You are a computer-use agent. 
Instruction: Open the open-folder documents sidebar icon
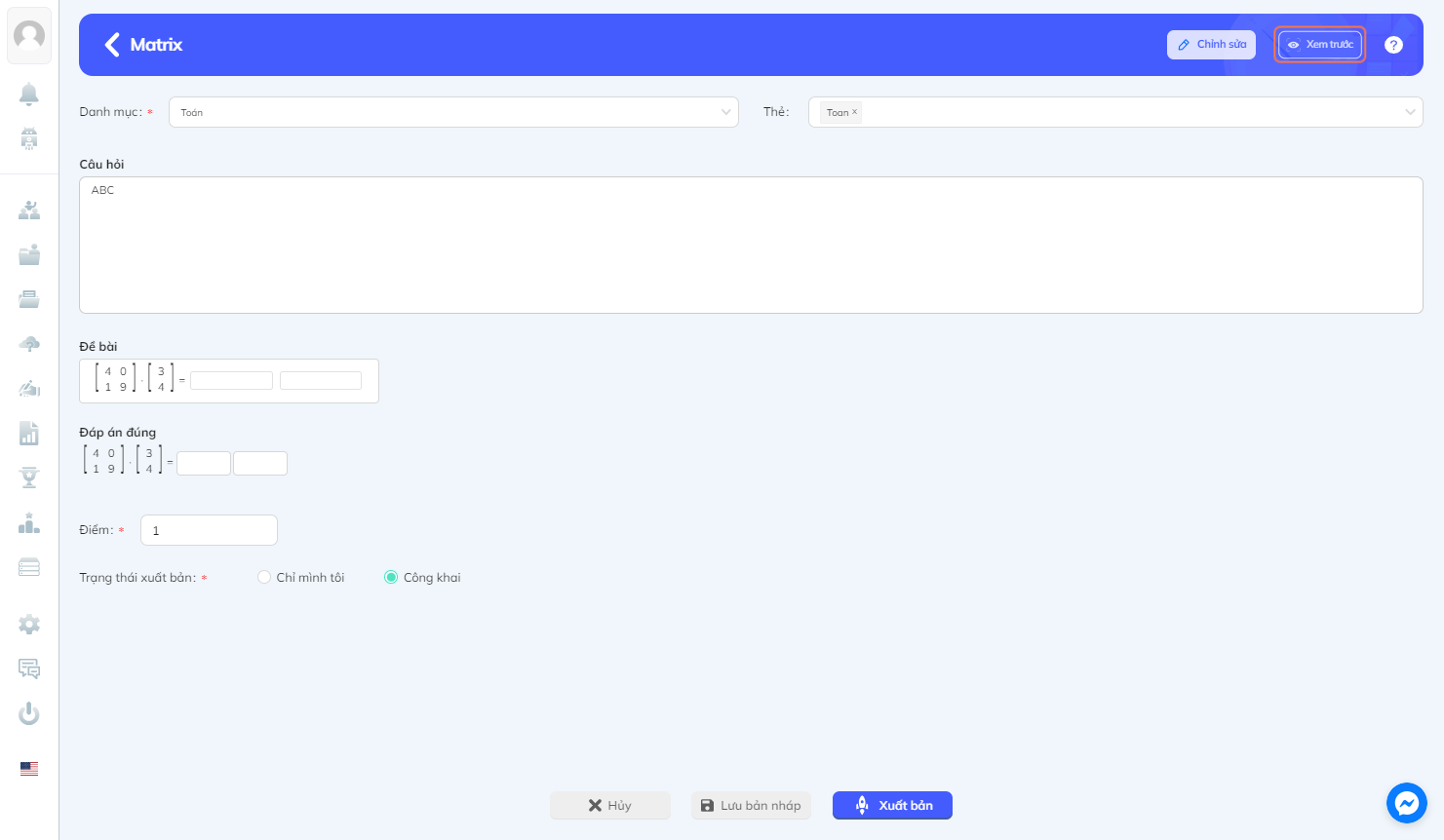pyautogui.click(x=29, y=299)
